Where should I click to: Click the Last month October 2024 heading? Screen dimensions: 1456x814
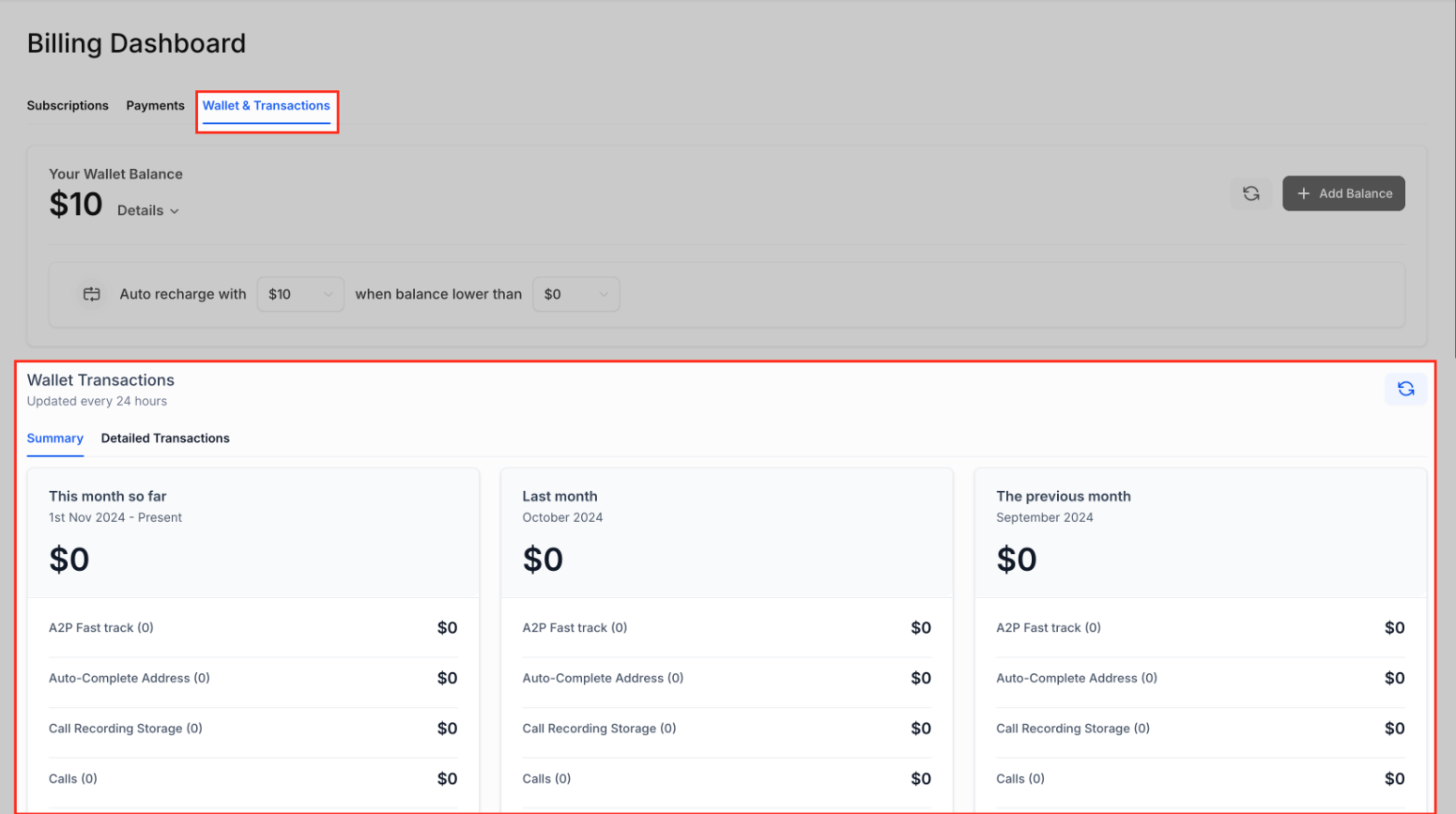(x=560, y=496)
